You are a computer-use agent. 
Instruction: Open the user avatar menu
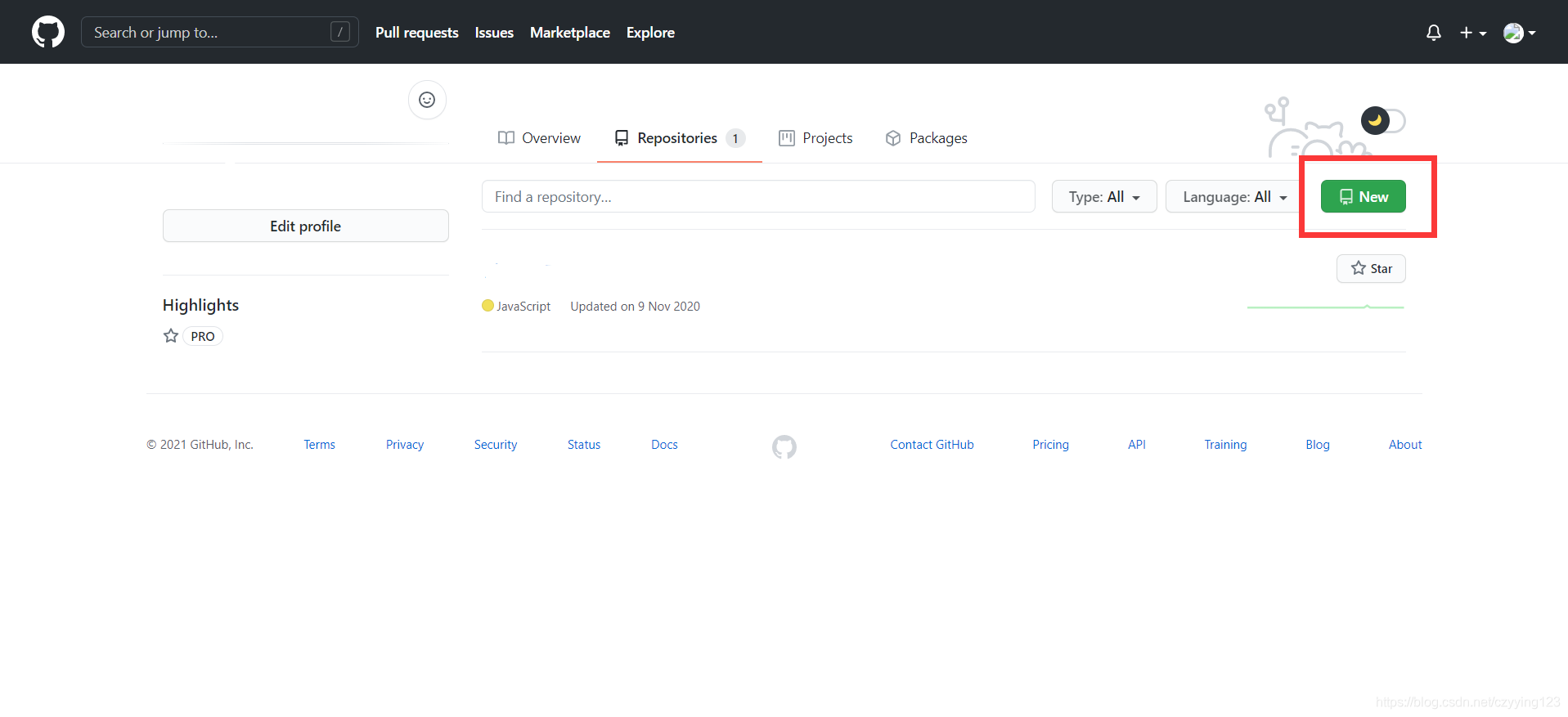tap(1520, 33)
